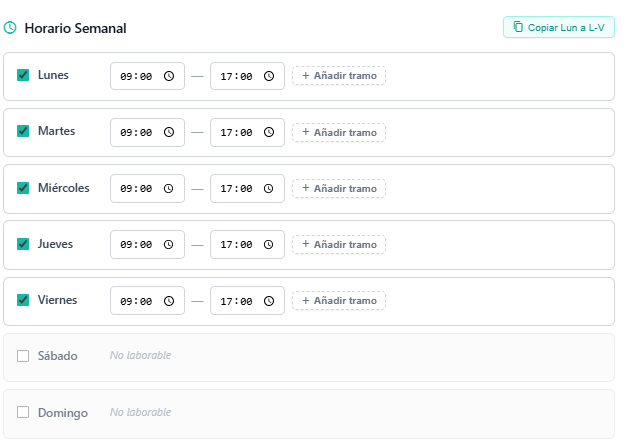Disable the Miércoles workday checkbox
The image size is (628, 447).
23,188
